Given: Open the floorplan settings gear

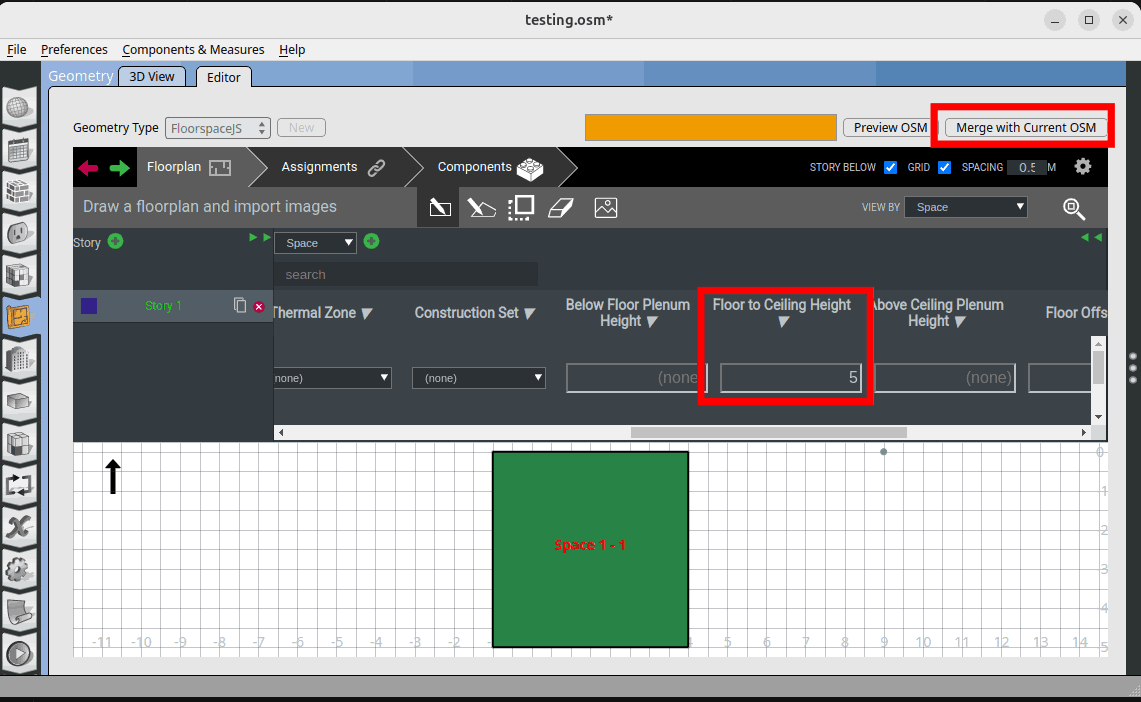Looking at the screenshot, I should pyautogui.click(x=1082, y=167).
